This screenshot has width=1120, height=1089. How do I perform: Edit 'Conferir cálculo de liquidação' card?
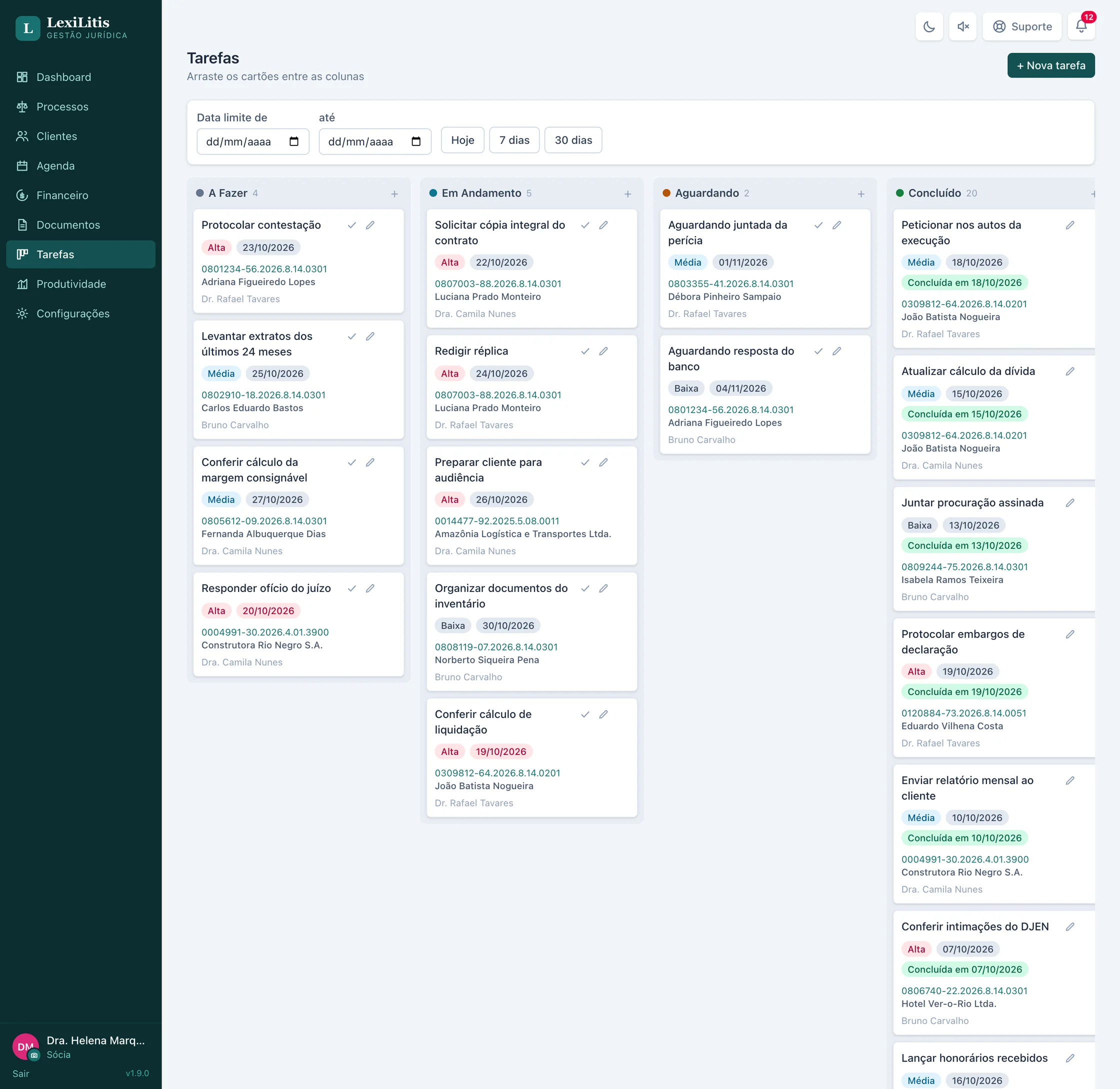point(603,714)
